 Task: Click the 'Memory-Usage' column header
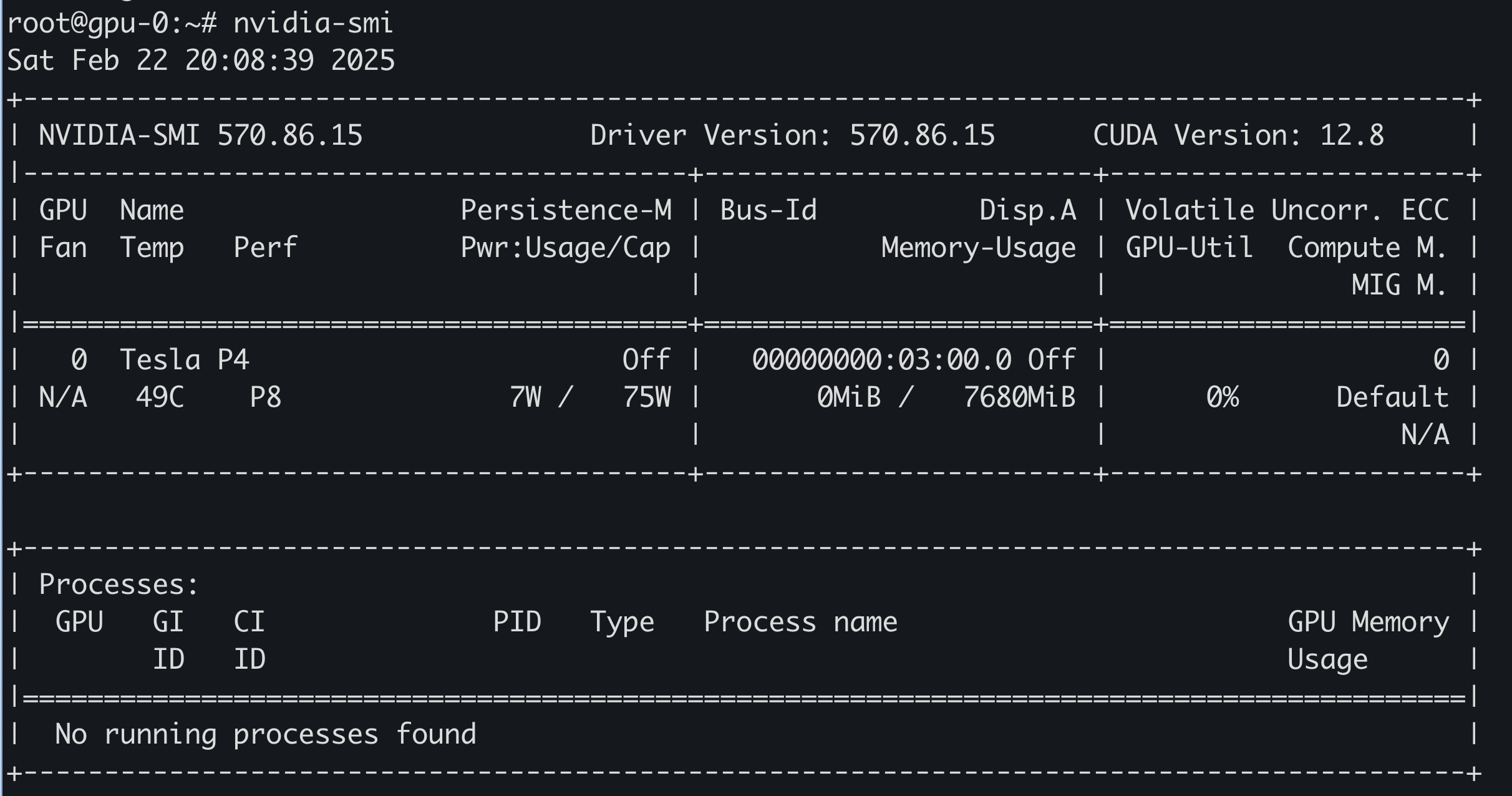click(x=978, y=248)
